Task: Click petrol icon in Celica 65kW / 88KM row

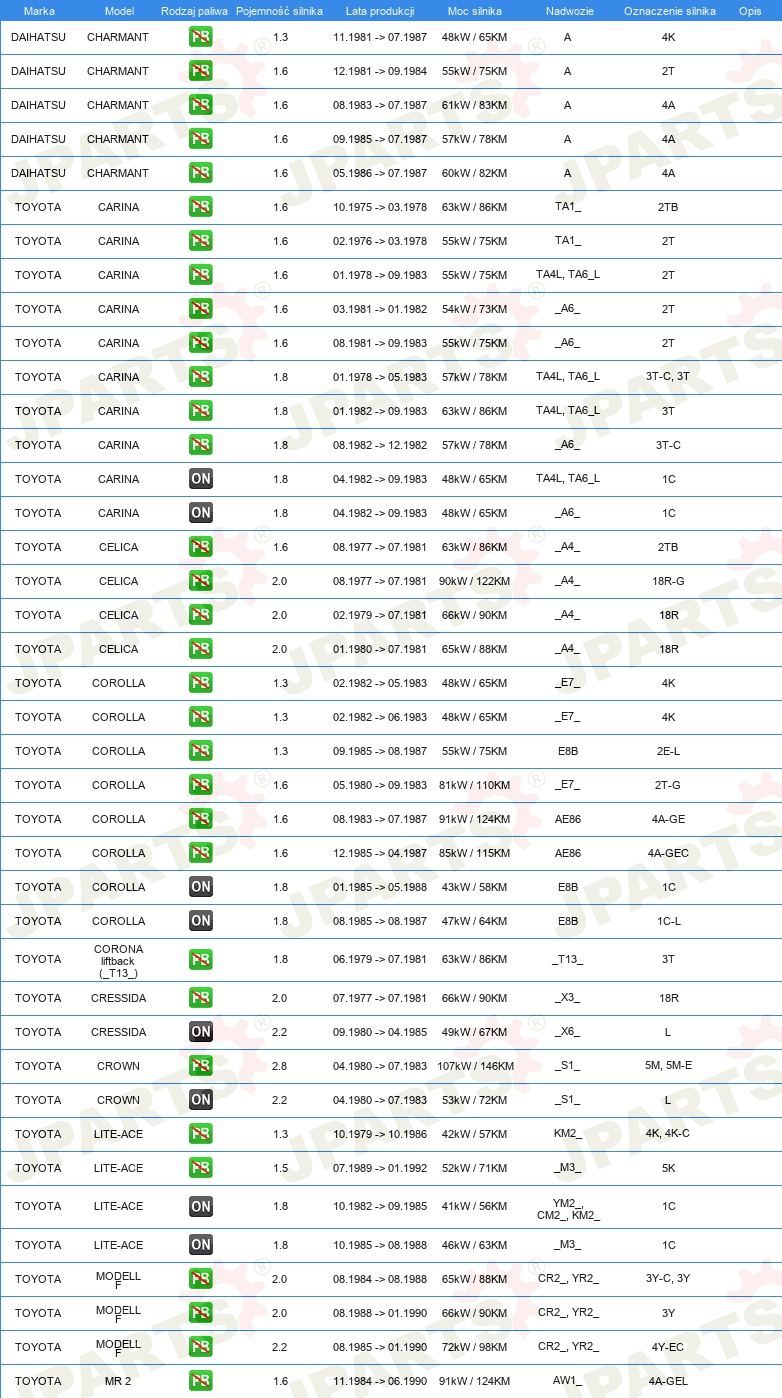Action: pos(201,649)
